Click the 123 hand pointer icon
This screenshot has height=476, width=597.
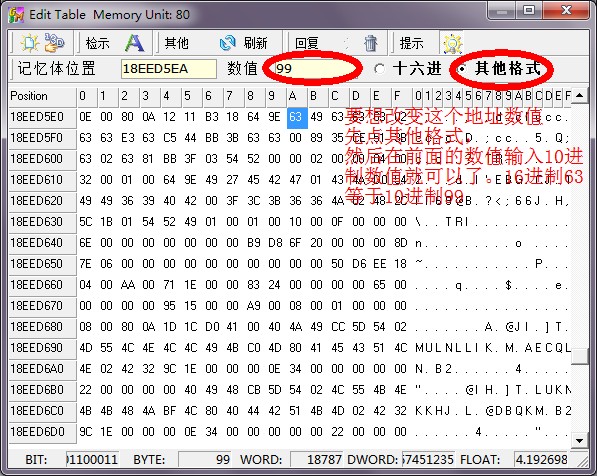pyautogui.click(x=54, y=43)
